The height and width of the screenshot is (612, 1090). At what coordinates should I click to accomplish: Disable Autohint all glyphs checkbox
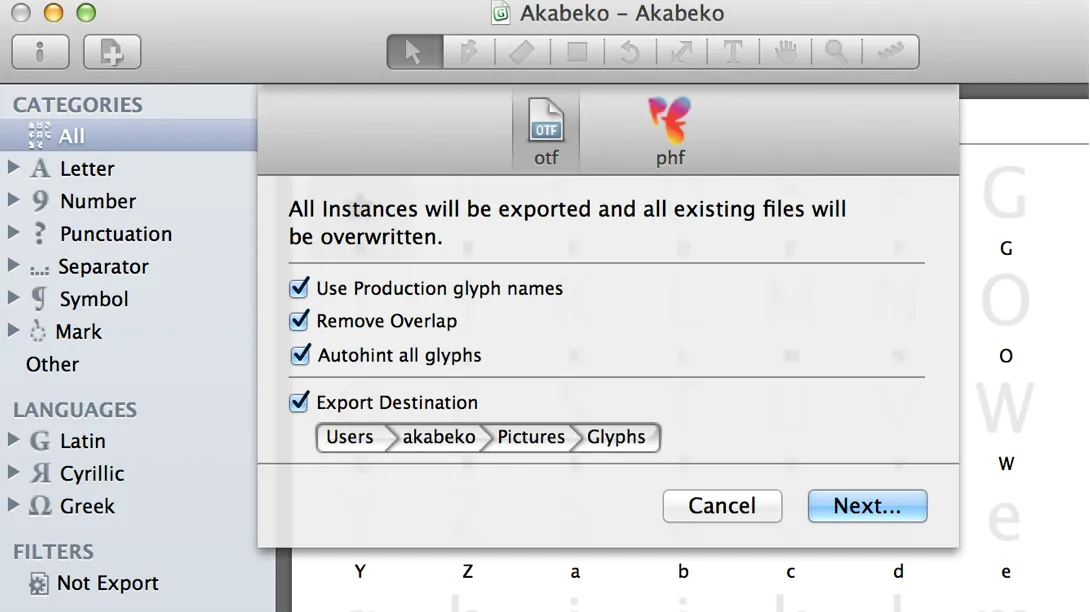299,355
